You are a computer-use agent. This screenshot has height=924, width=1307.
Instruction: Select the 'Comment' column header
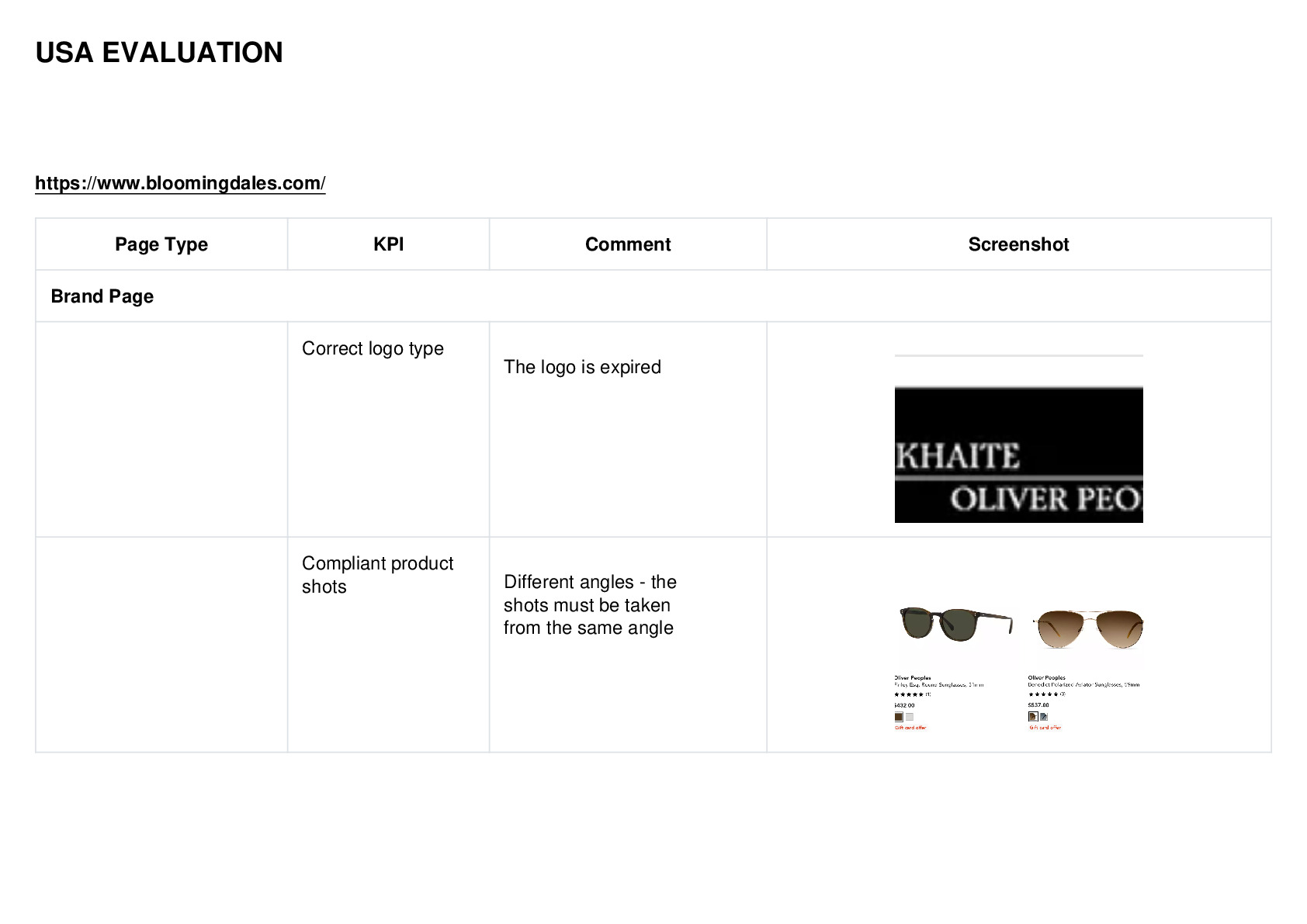pos(628,244)
